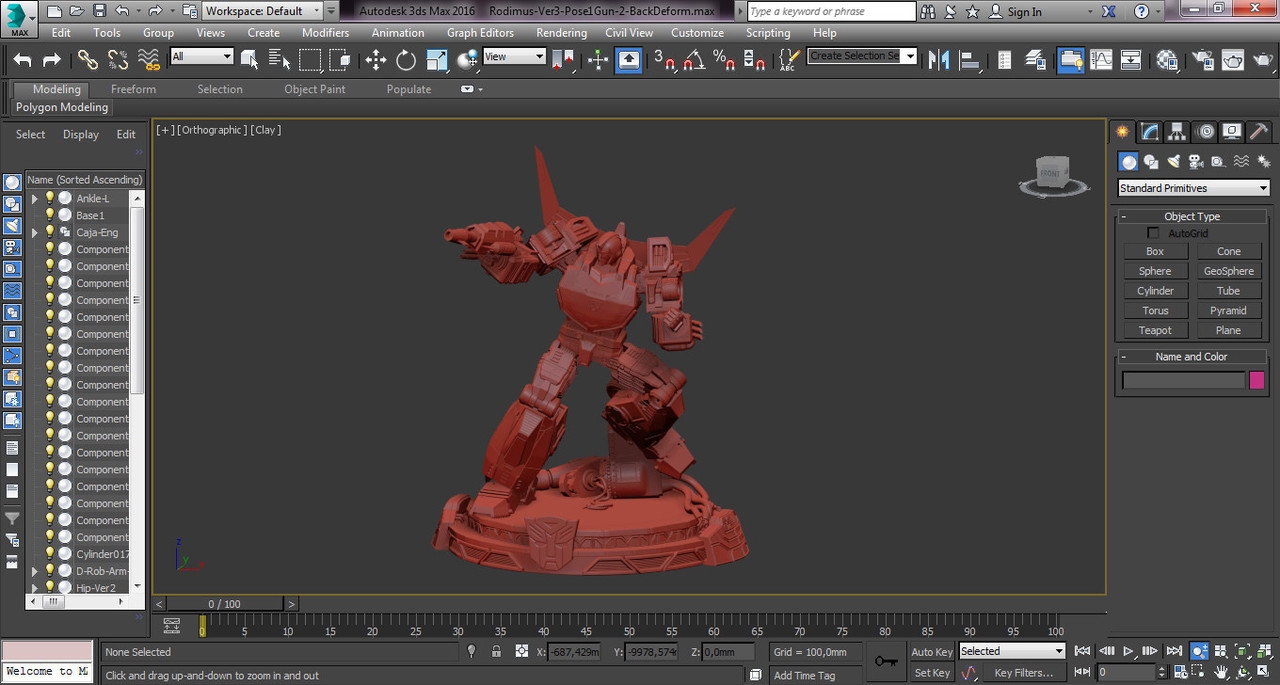
Task: Expand the Hip-Ver2 tree node
Action: pos(35,588)
